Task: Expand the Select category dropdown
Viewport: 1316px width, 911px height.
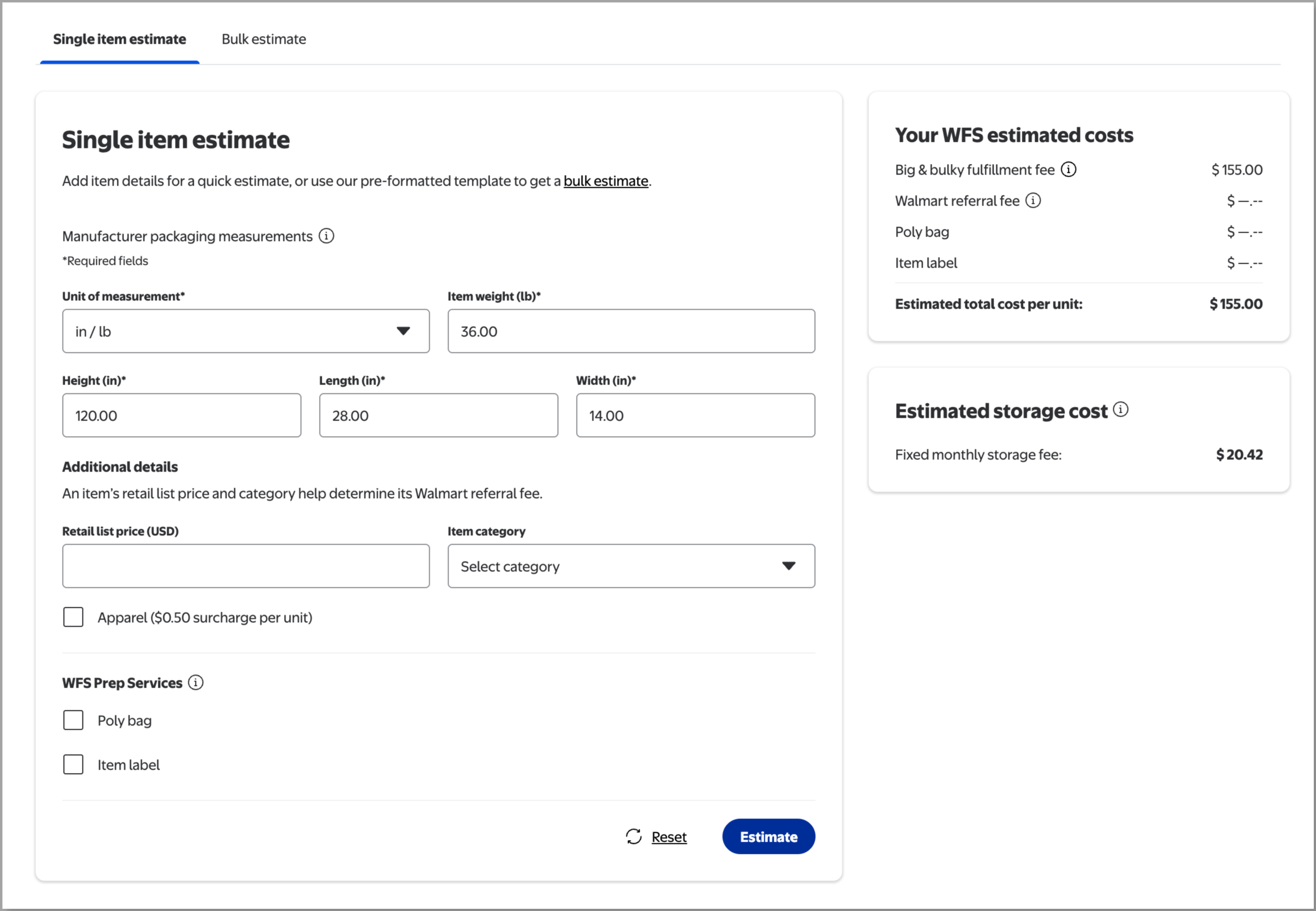Action: click(x=631, y=566)
